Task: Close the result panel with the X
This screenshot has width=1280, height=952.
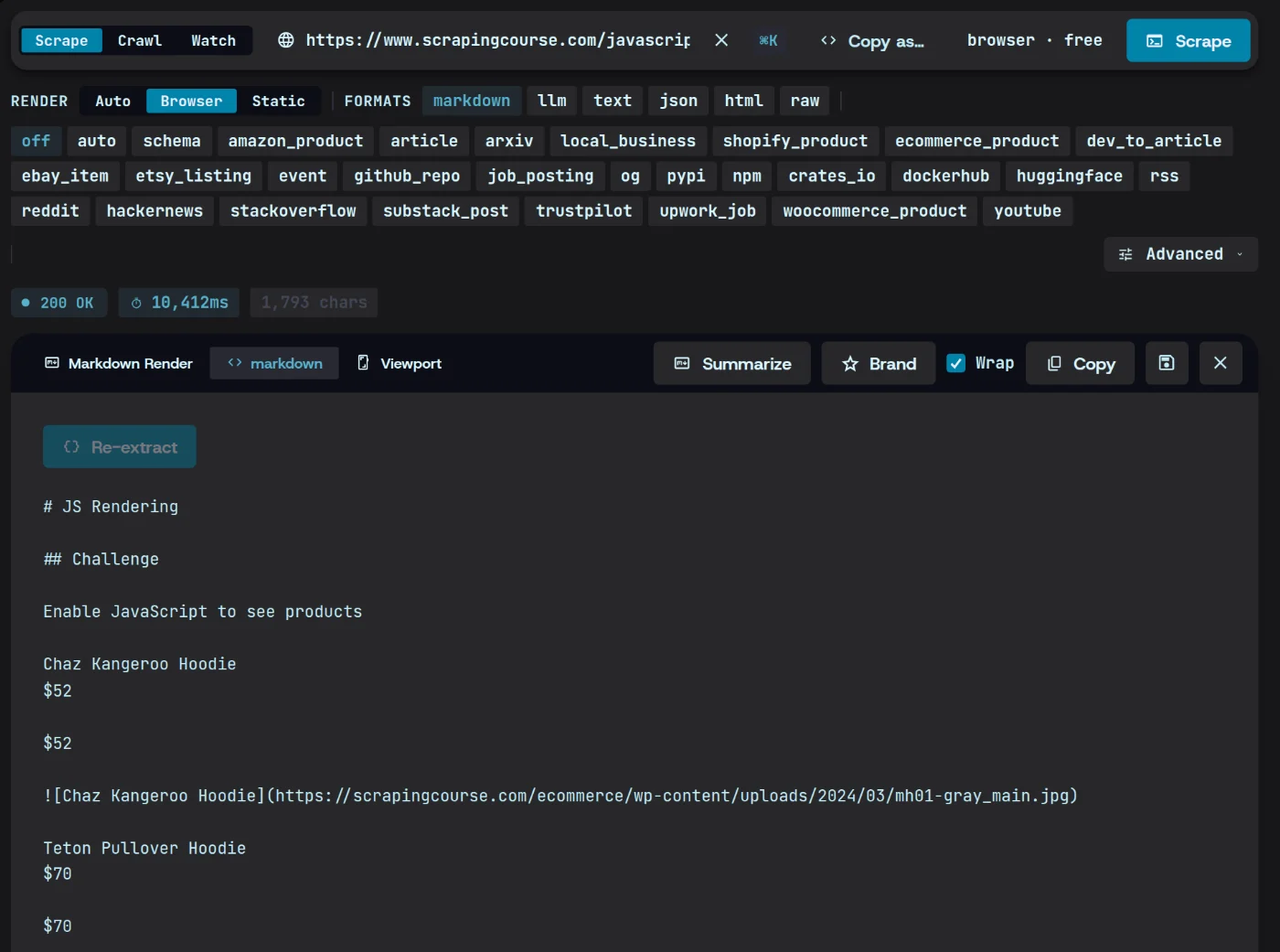Action: 1220,363
